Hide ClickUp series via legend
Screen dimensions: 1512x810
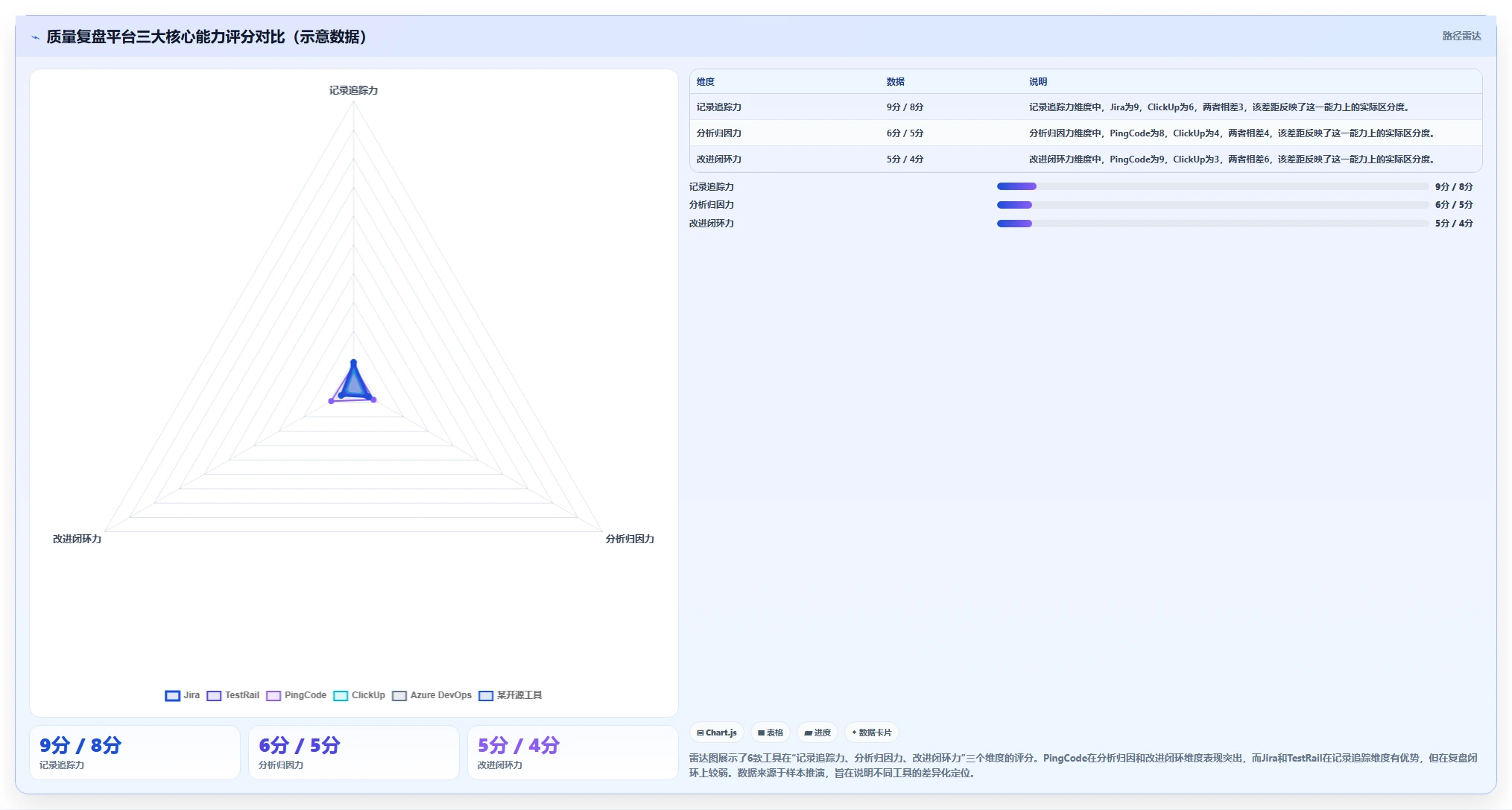tap(359, 695)
